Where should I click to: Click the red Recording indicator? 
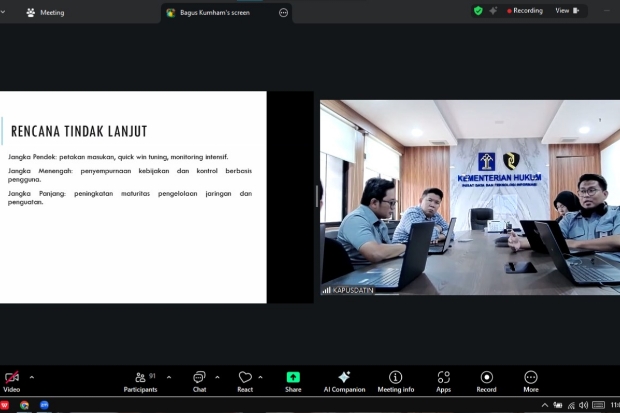point(525,11)
